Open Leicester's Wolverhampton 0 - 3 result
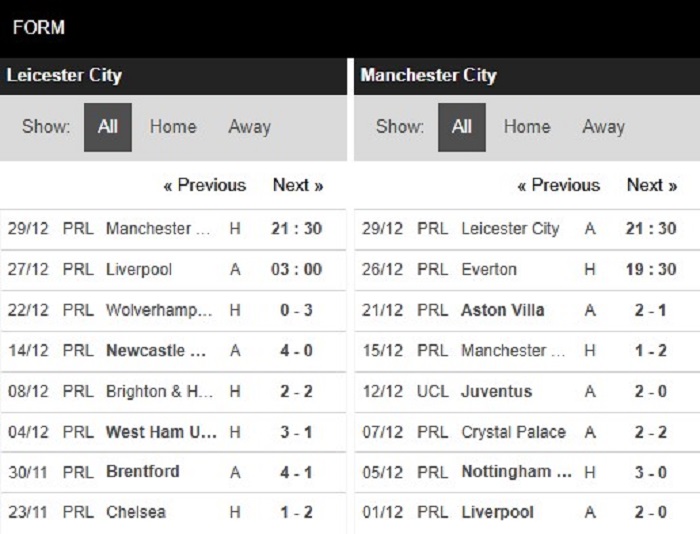 tap(173, 310)
